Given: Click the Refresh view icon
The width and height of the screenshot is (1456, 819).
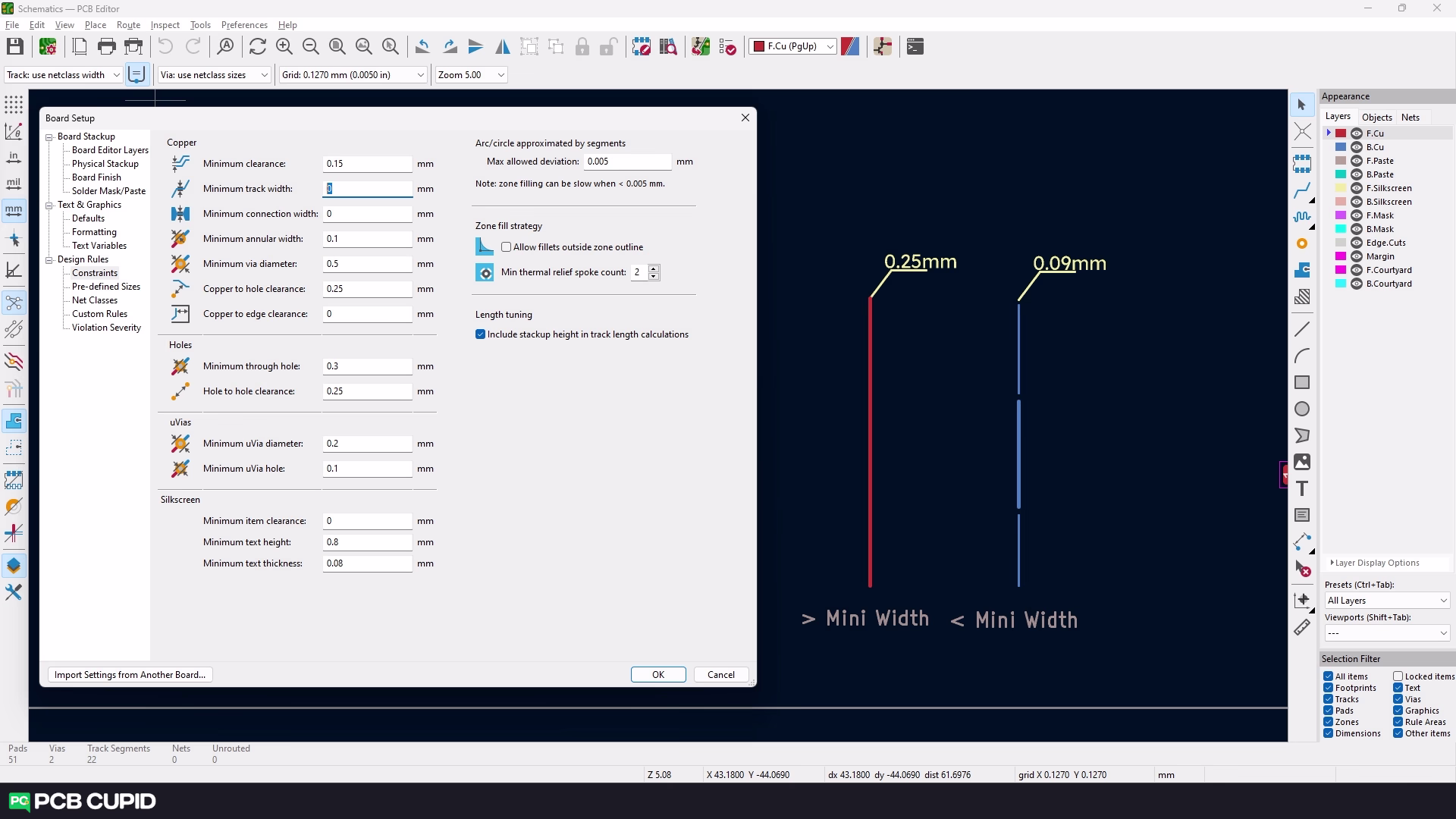Looking at the screenshot, I should (257, 47).
